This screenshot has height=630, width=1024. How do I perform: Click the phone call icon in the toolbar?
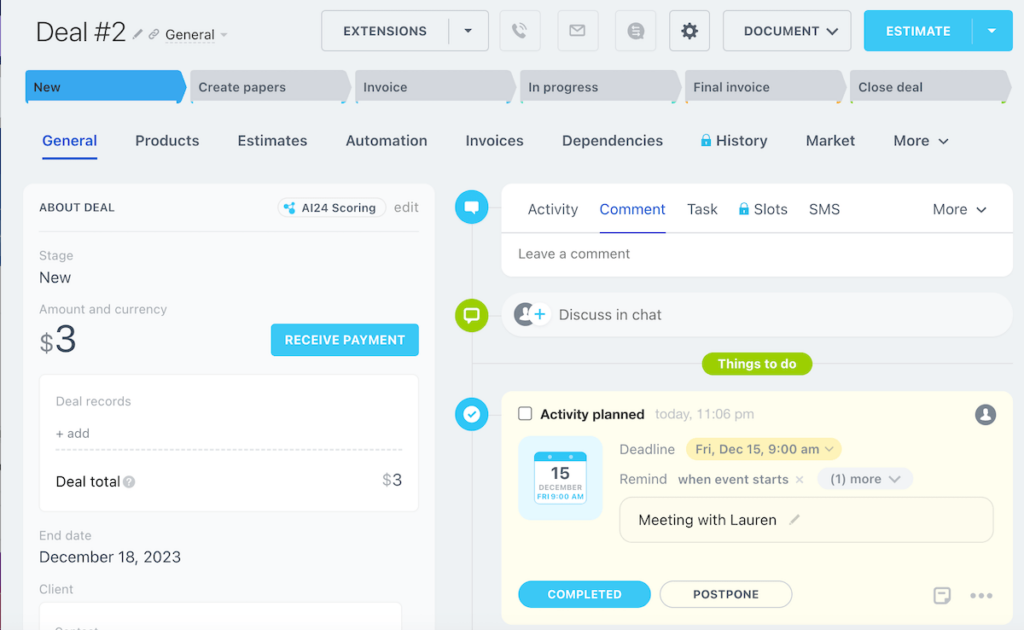click(x=519, y=30)
